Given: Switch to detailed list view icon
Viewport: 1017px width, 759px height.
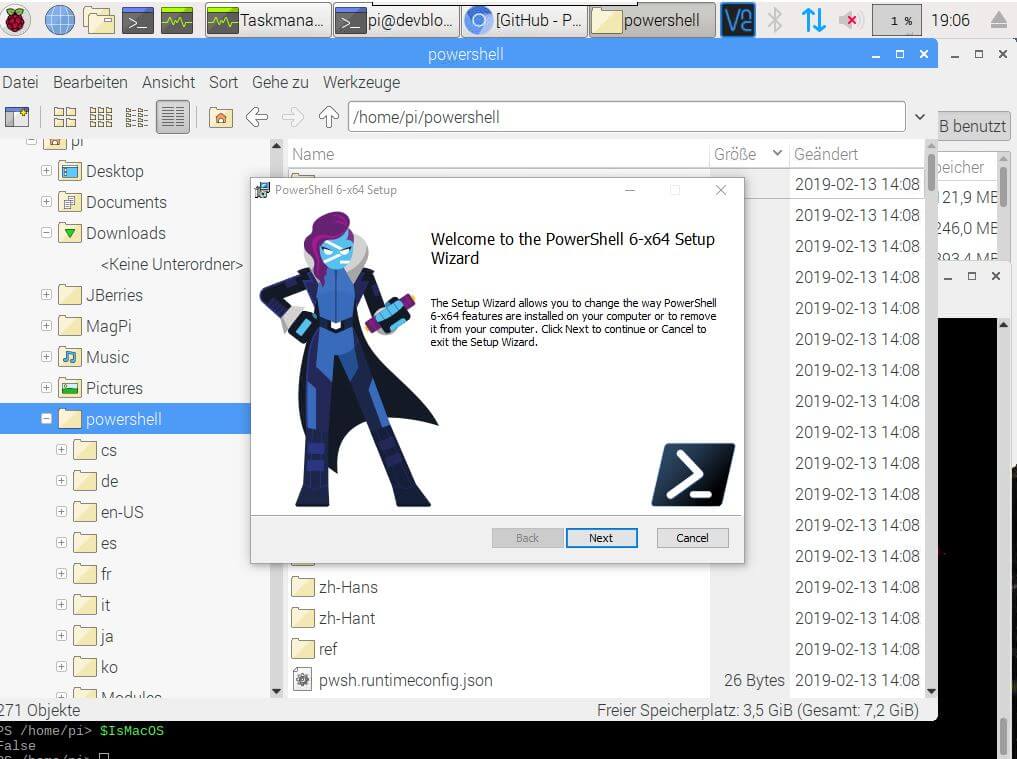Looking at the screenshot, I should [172, 117].
